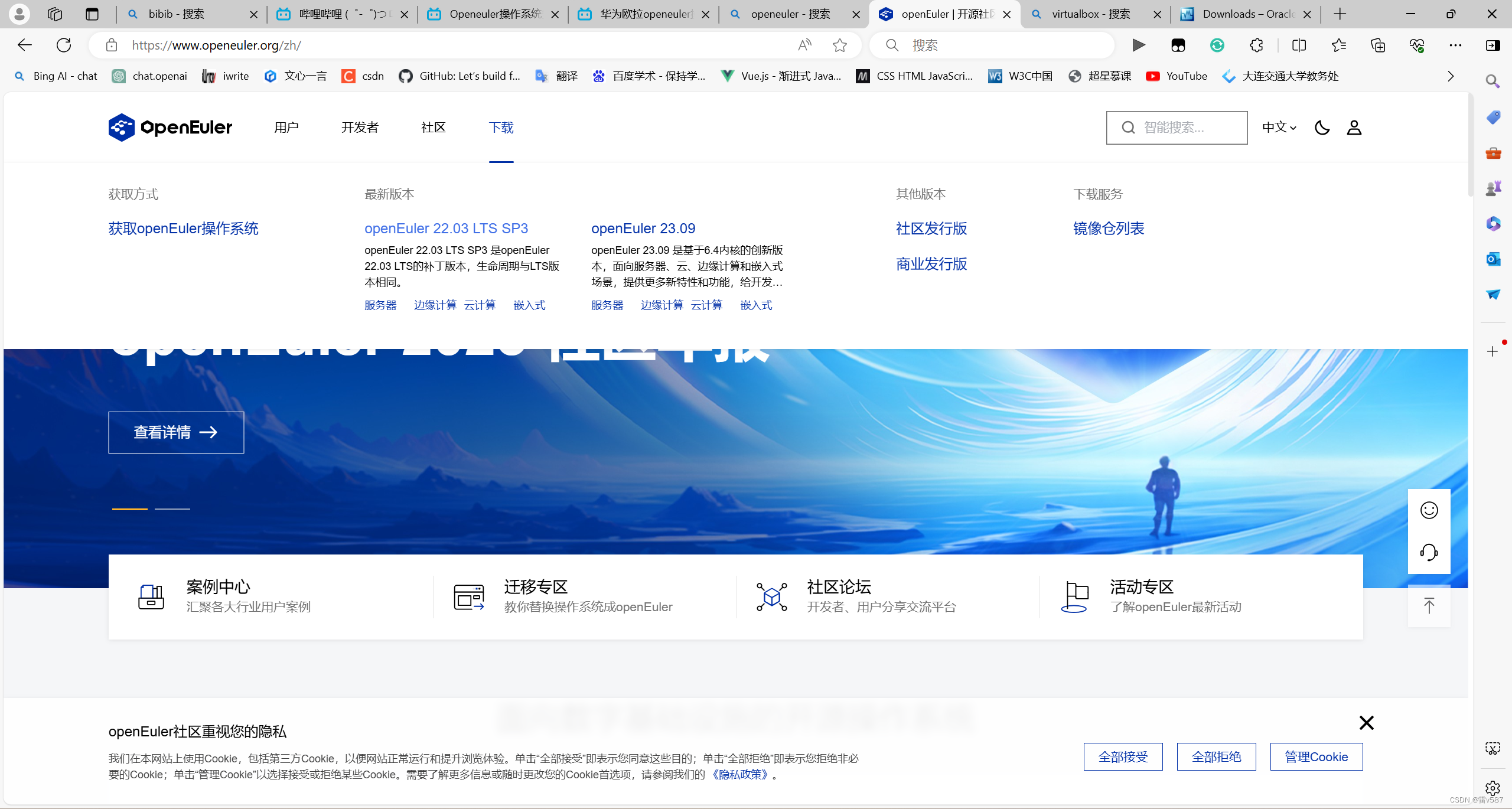Screen dimensions: 1512x809
Task: Open 获取openEuler操作系统 link
Action: tap(183, 229)
